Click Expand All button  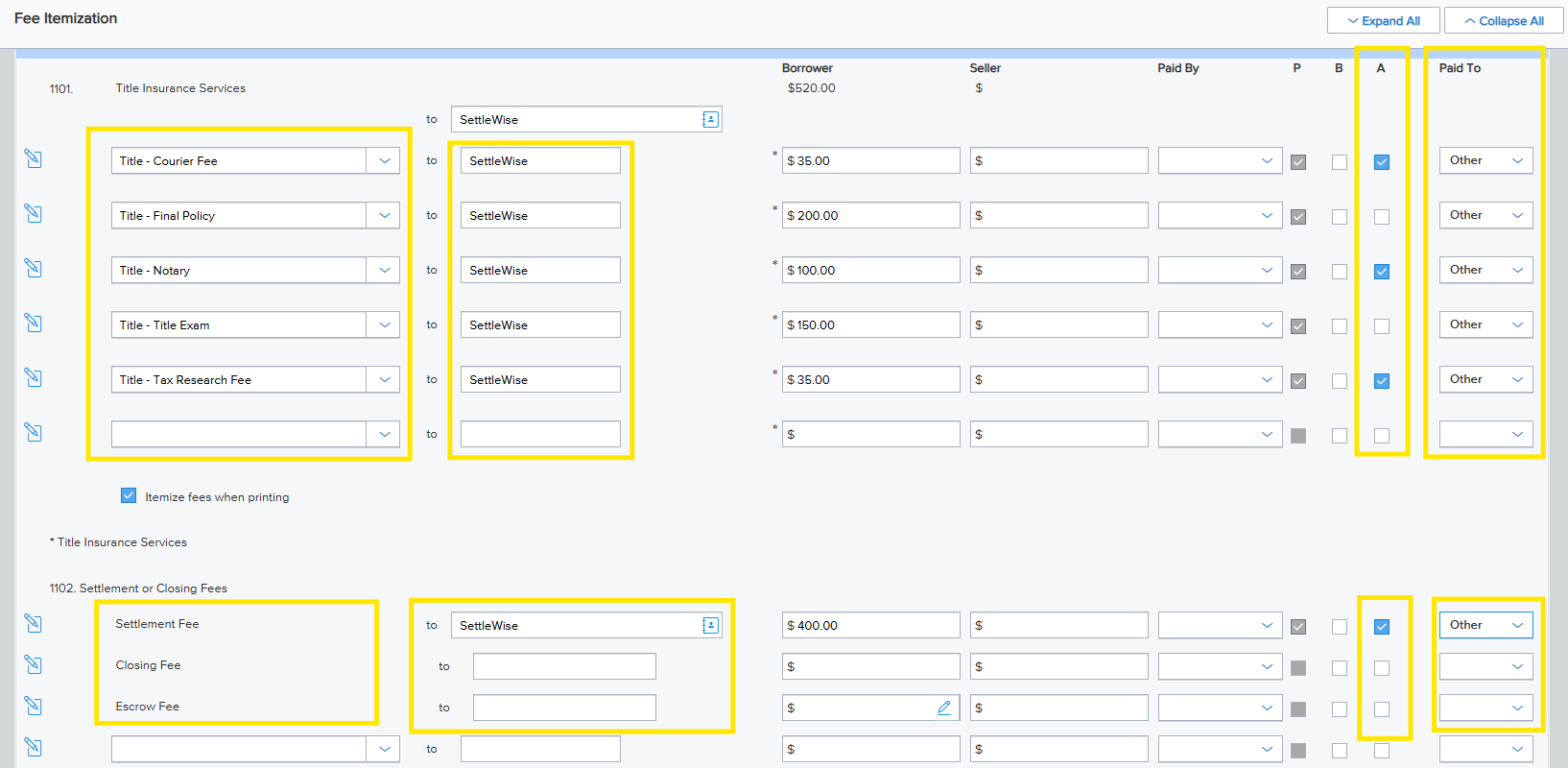point(1383,20)
